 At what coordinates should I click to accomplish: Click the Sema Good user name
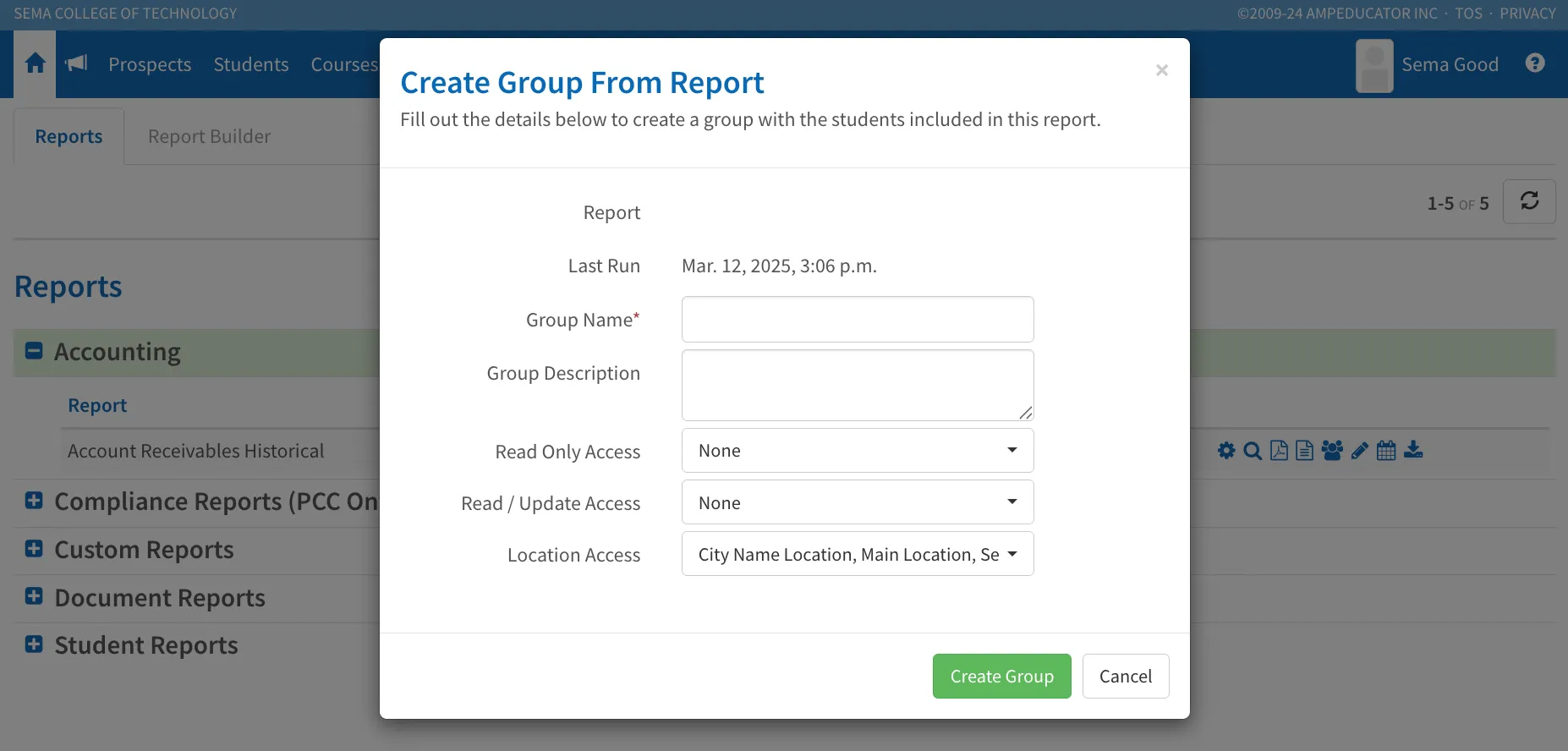1450,64
